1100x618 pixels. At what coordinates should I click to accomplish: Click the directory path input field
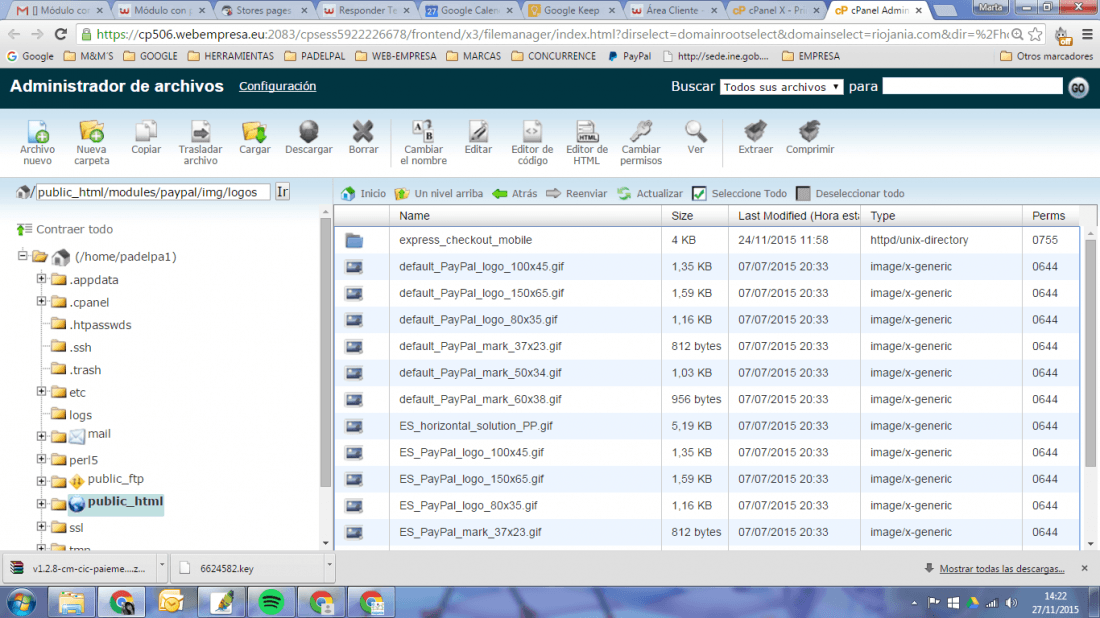[x=153, y=192]
